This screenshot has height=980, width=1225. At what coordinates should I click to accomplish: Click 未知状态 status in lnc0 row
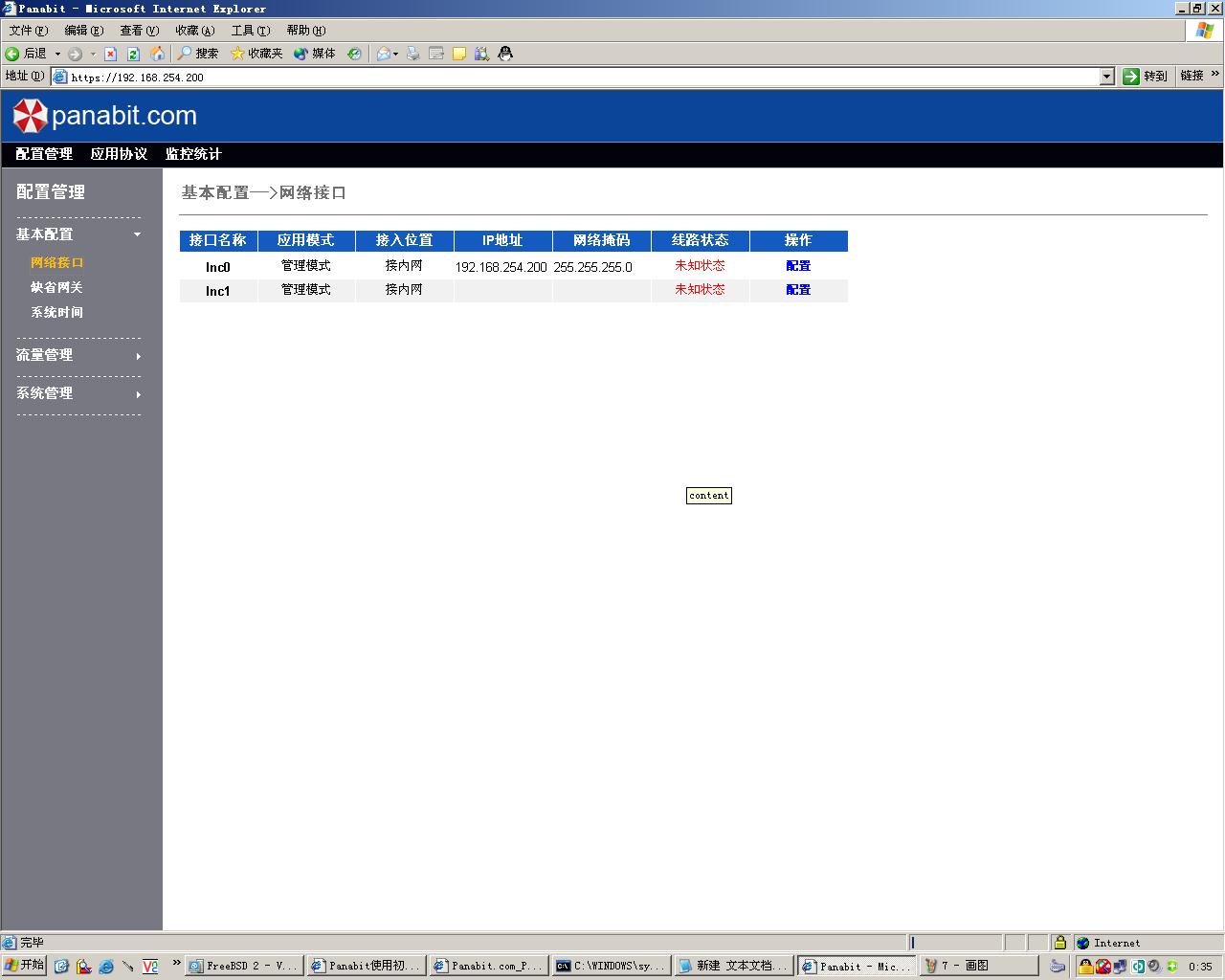pyautogui.click(x=700, y=266)
